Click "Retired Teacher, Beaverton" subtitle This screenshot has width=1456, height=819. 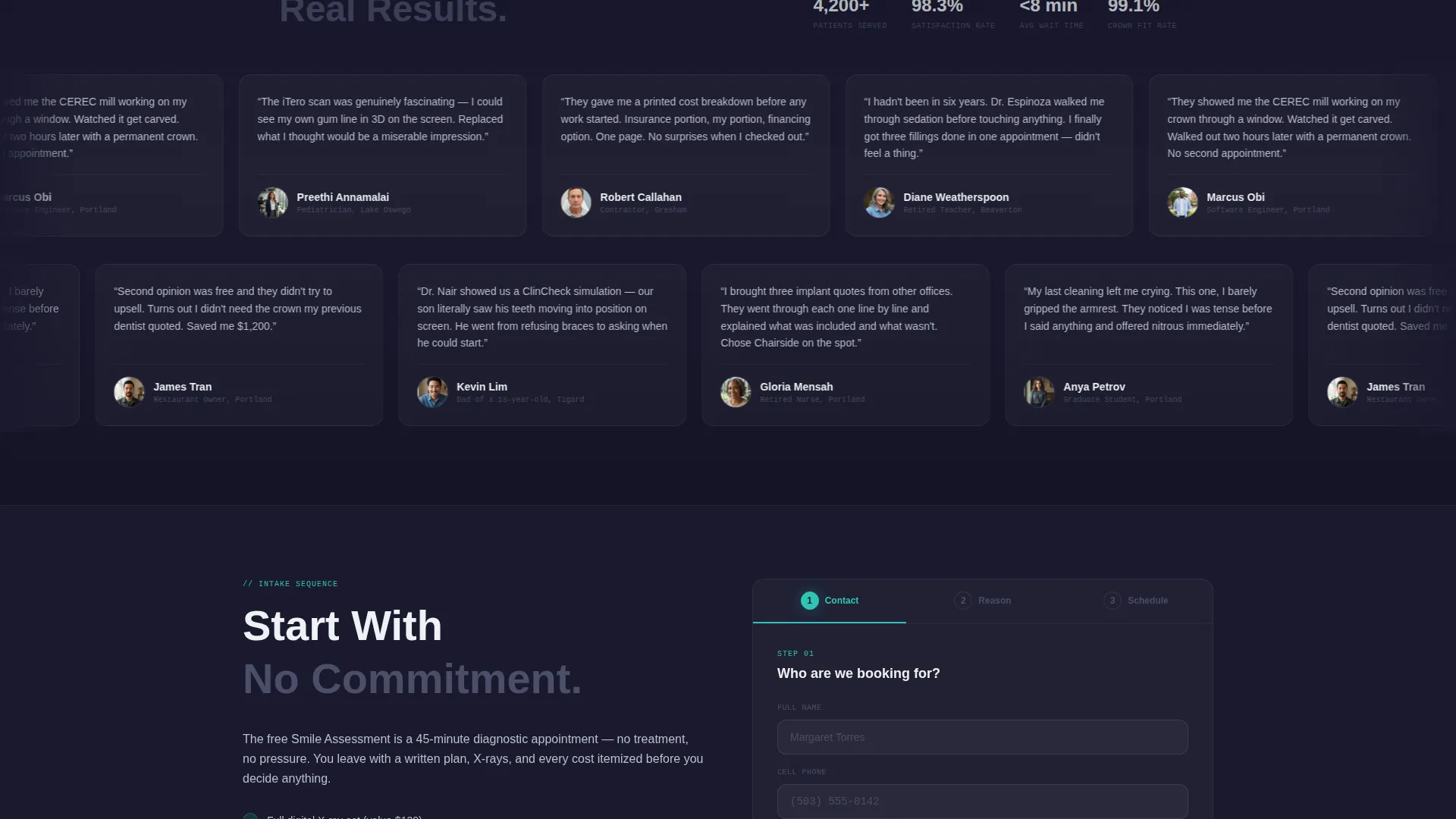pyautogui.click(x=962, y=210)
